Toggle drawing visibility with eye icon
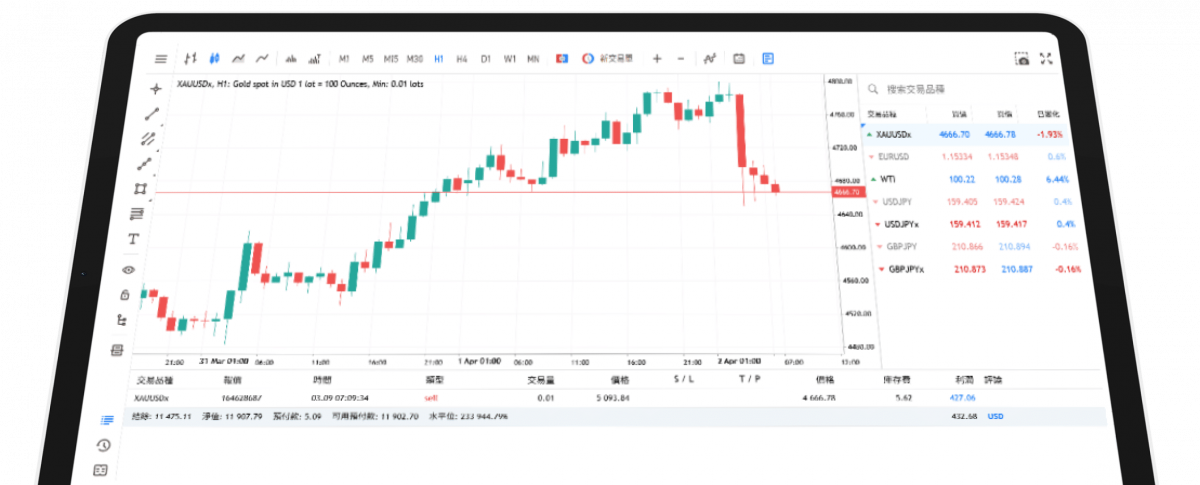 coord(129,269)
